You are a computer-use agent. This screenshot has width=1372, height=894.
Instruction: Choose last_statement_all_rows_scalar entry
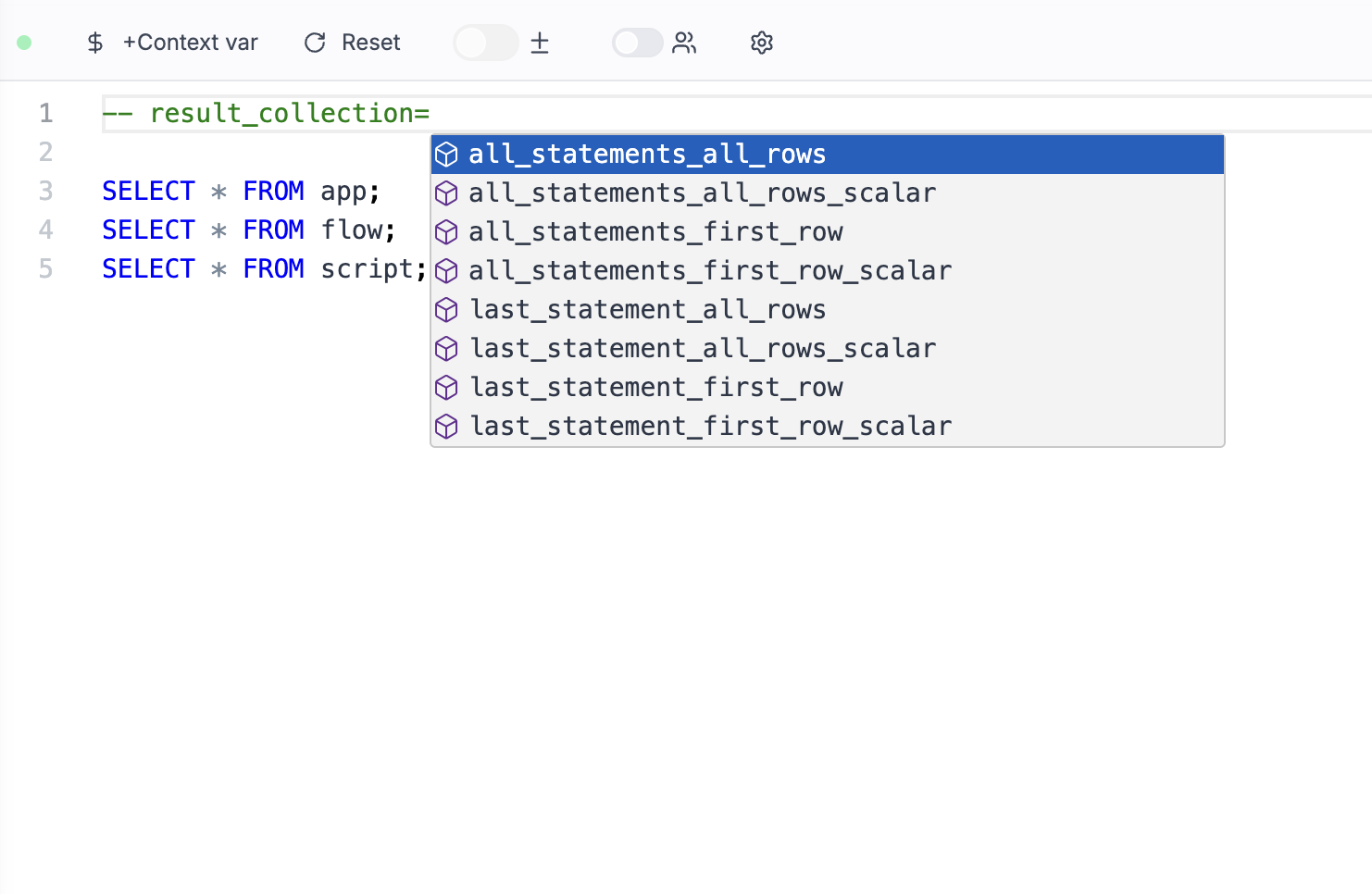[703, 348]
